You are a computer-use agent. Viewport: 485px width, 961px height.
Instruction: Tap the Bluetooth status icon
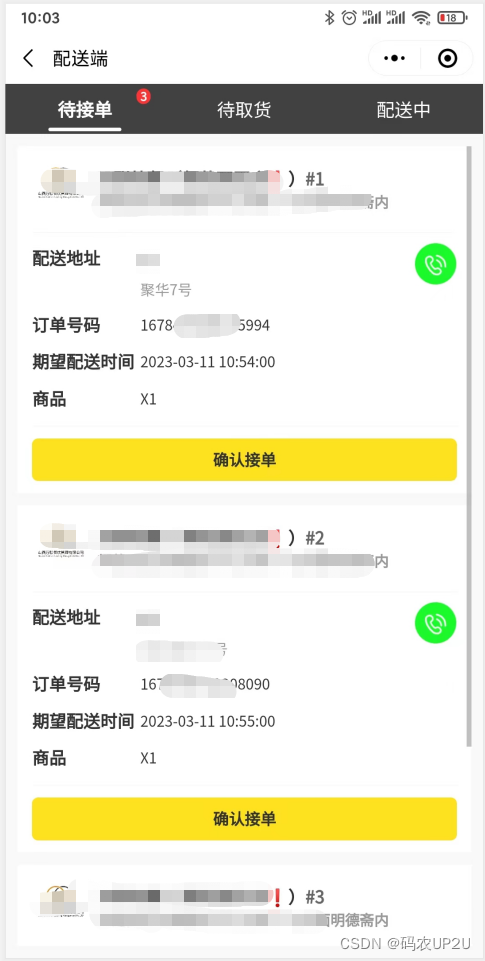coord(329,18)
